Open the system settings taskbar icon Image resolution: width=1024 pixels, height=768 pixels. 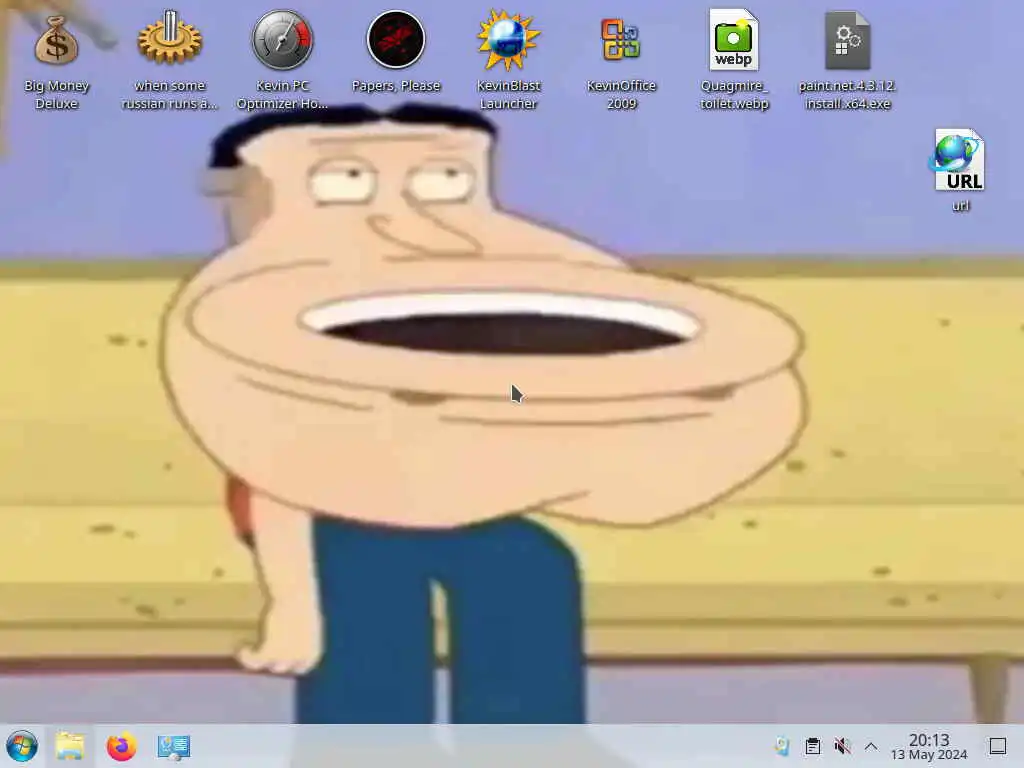click(174, 746)
